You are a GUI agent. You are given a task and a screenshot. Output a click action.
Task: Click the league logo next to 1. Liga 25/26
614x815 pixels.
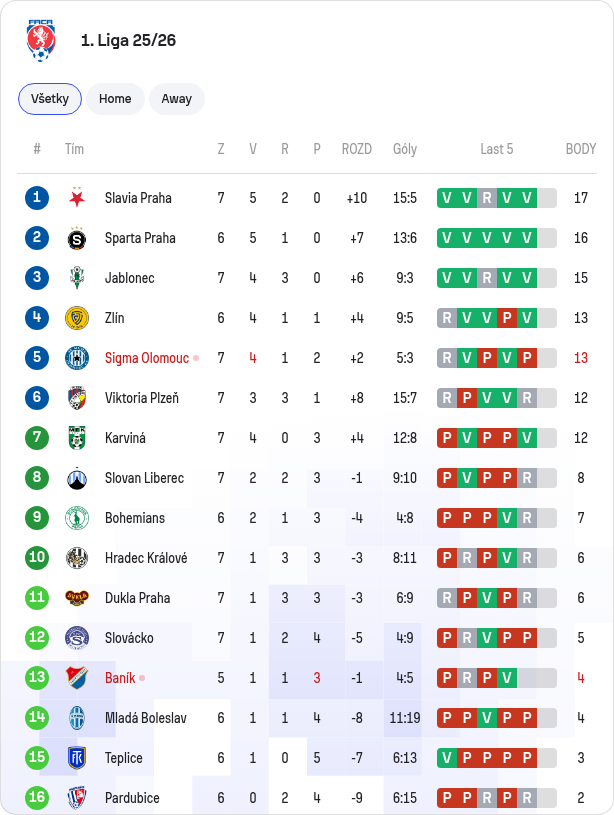pyautogui.click(x=41, y=41)
